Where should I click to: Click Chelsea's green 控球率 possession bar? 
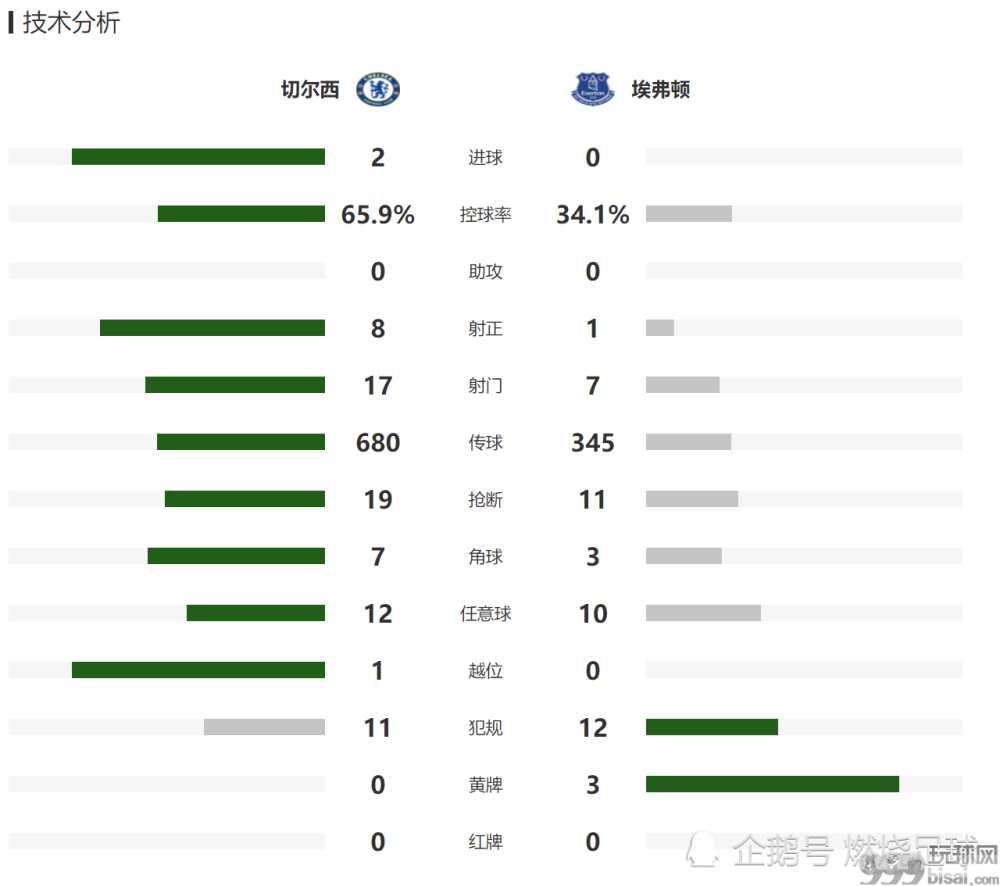pyautogui.click(x=241, y=214)
